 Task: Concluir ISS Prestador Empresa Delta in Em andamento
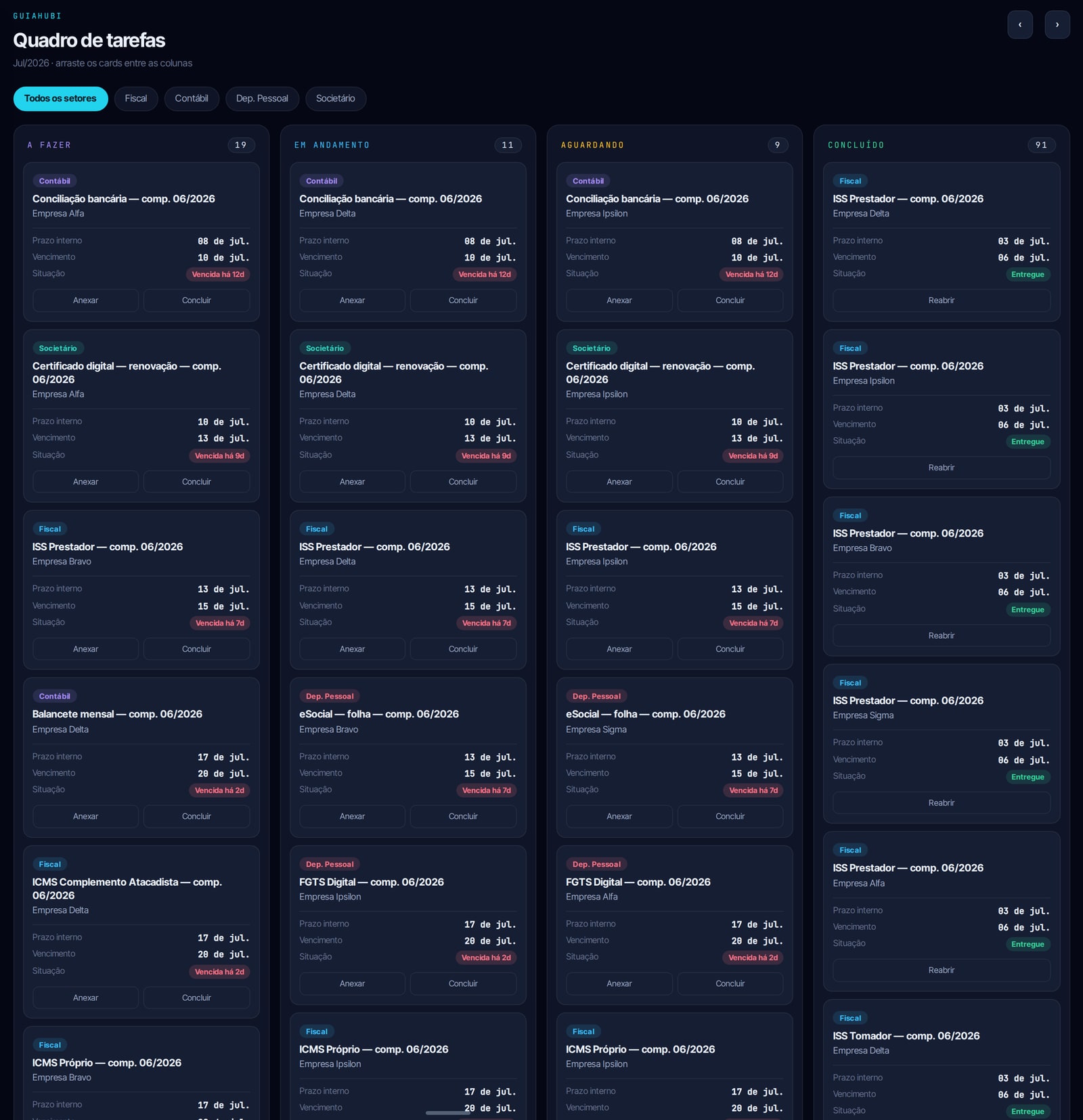coord(463,649)
